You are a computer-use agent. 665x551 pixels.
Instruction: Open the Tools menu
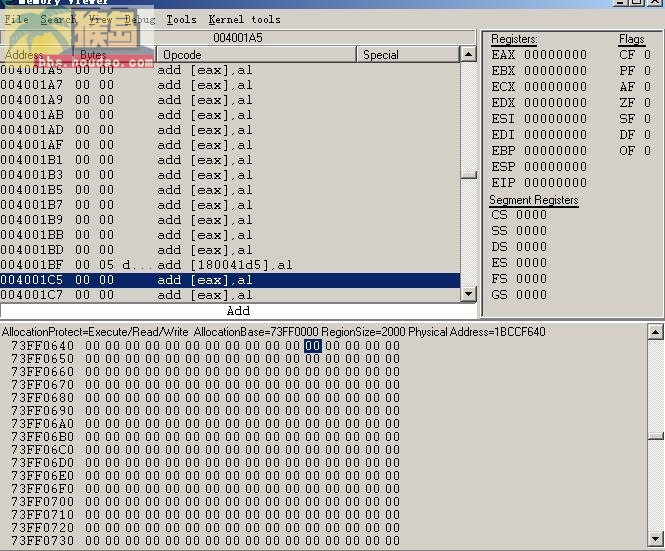click(x=181, y=20)
